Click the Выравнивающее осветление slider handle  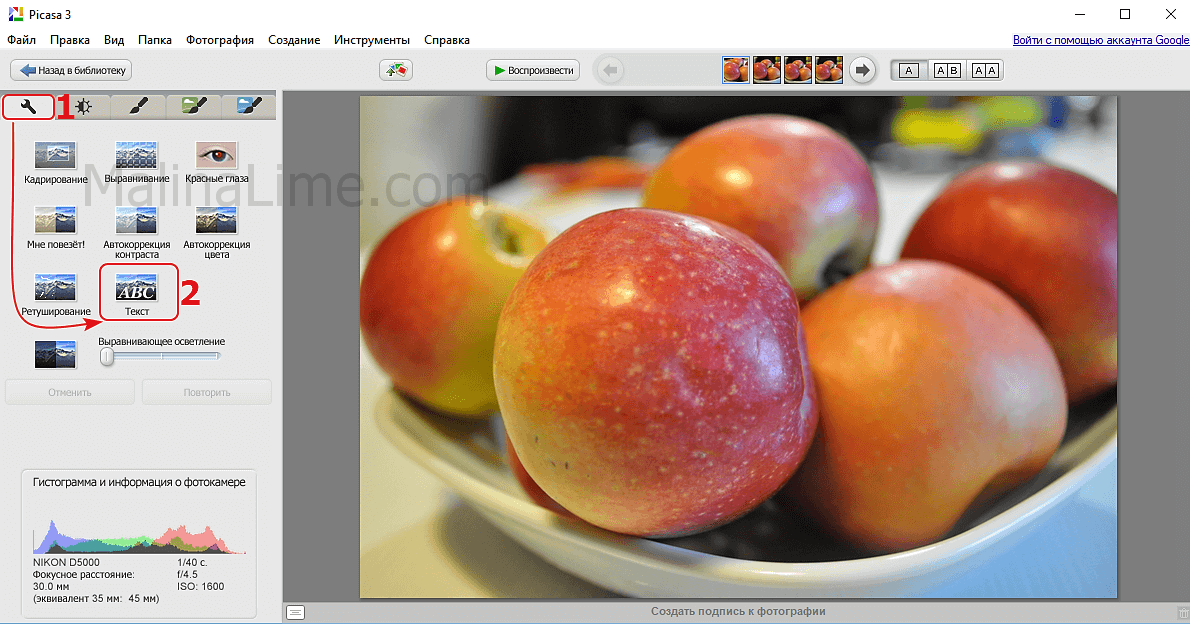(107, 357)
